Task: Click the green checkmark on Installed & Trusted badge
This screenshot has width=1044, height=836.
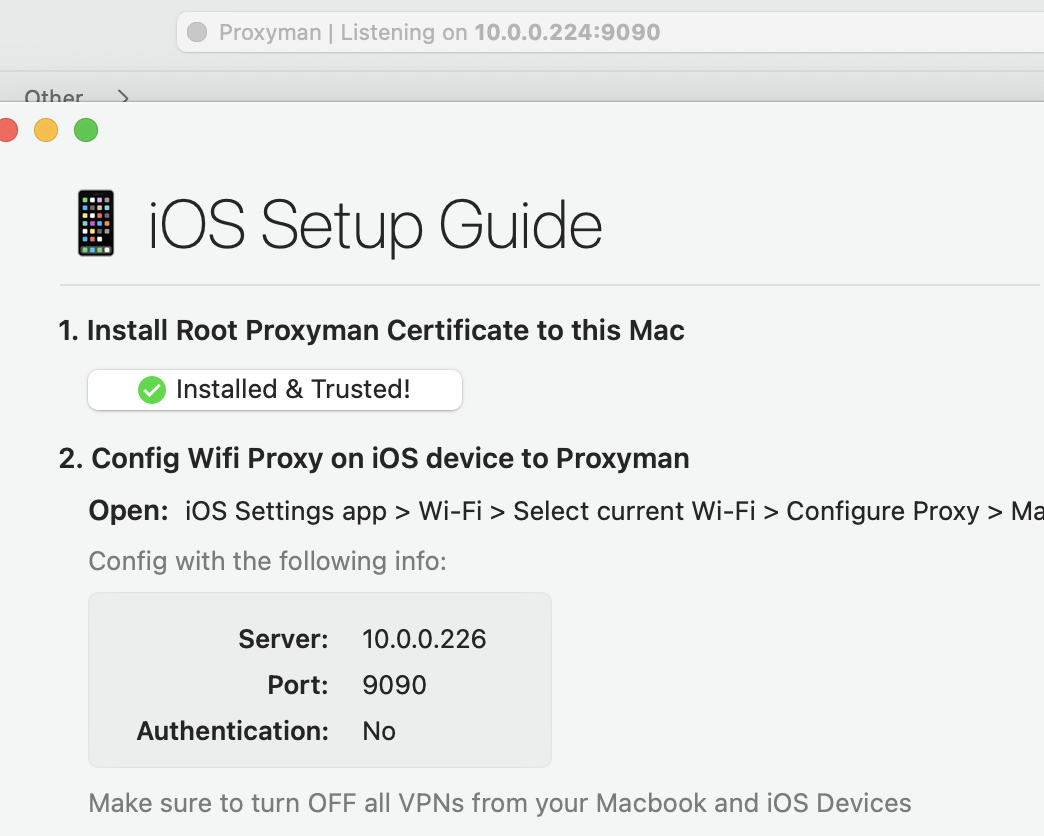Action: [x=152, y=390]
